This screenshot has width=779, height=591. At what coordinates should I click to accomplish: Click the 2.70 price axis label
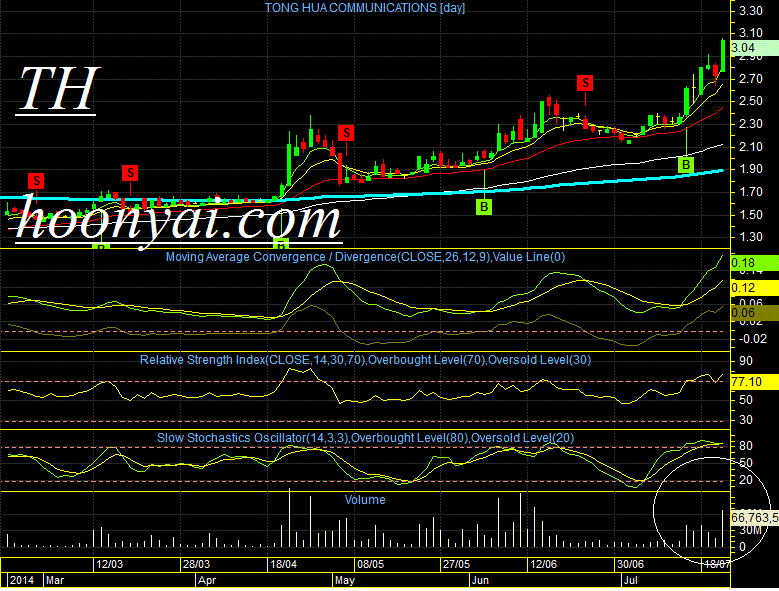click(x=750, y=79)
